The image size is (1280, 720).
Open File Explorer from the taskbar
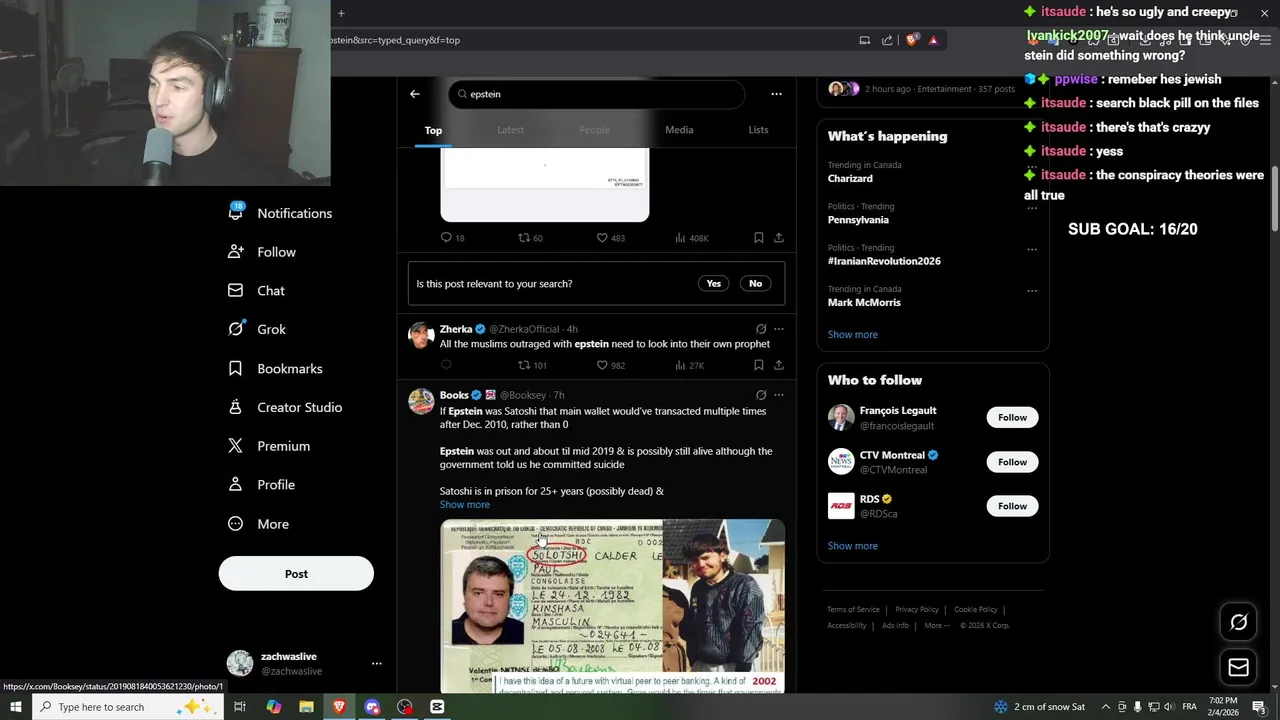306,707
